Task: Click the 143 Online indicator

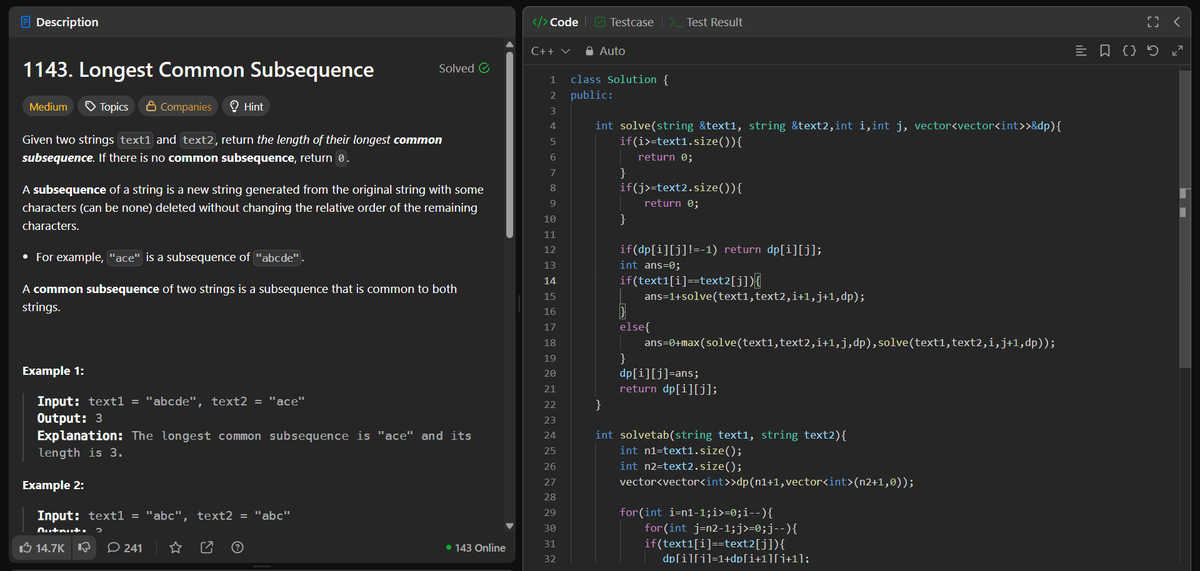Action: pos(475,548)
